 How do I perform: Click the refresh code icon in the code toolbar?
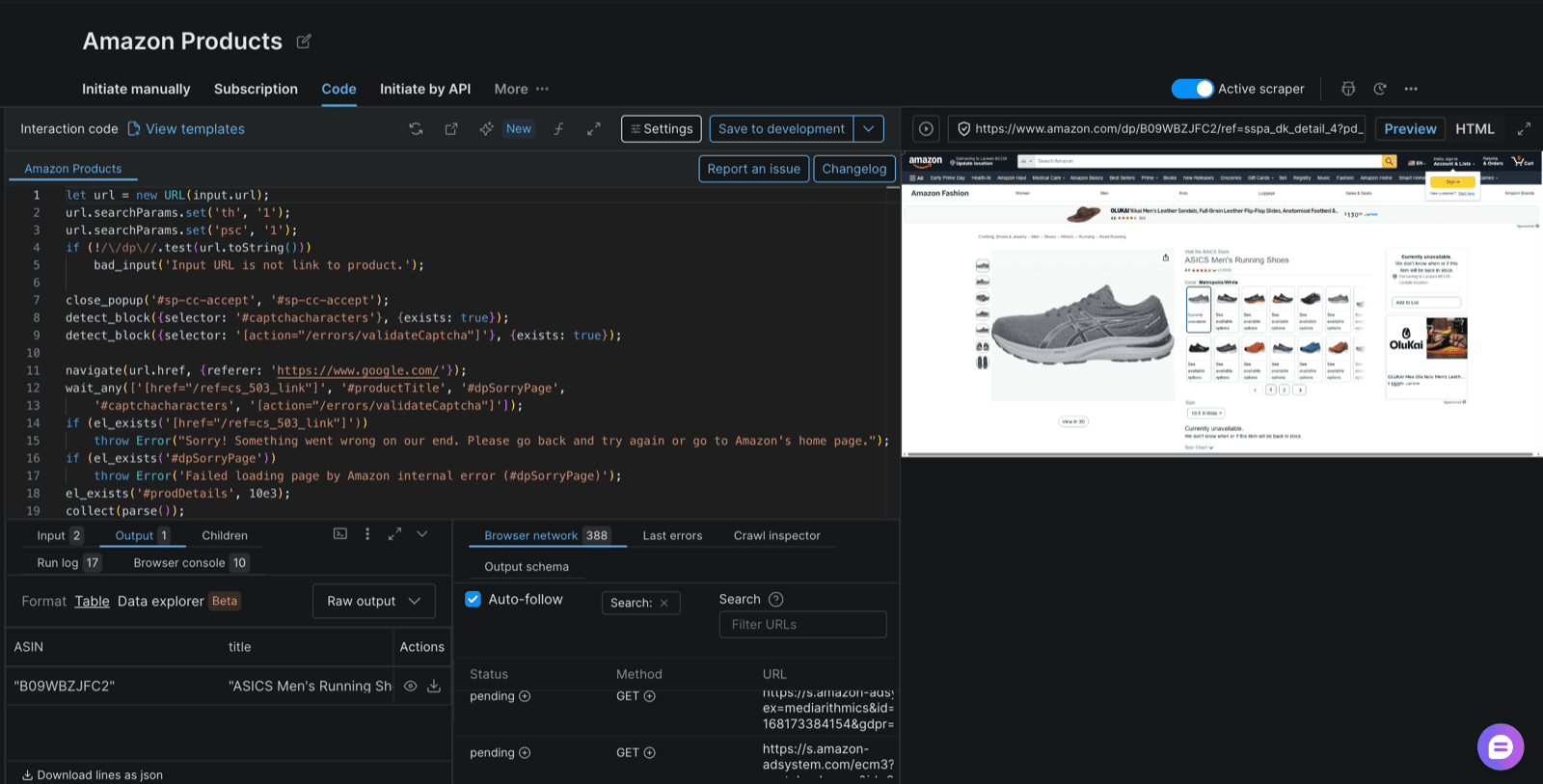pos(416,128)
